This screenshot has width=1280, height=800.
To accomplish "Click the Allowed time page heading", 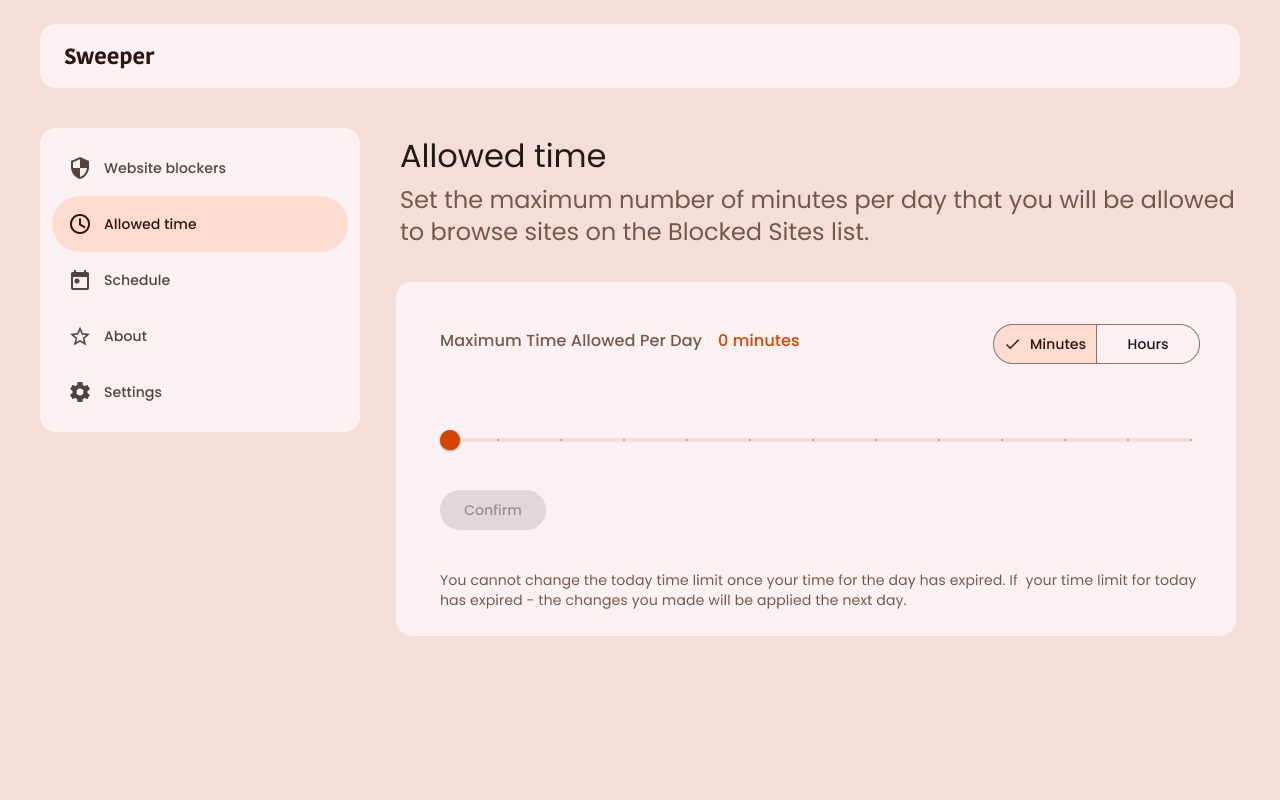I will (503, 156).
